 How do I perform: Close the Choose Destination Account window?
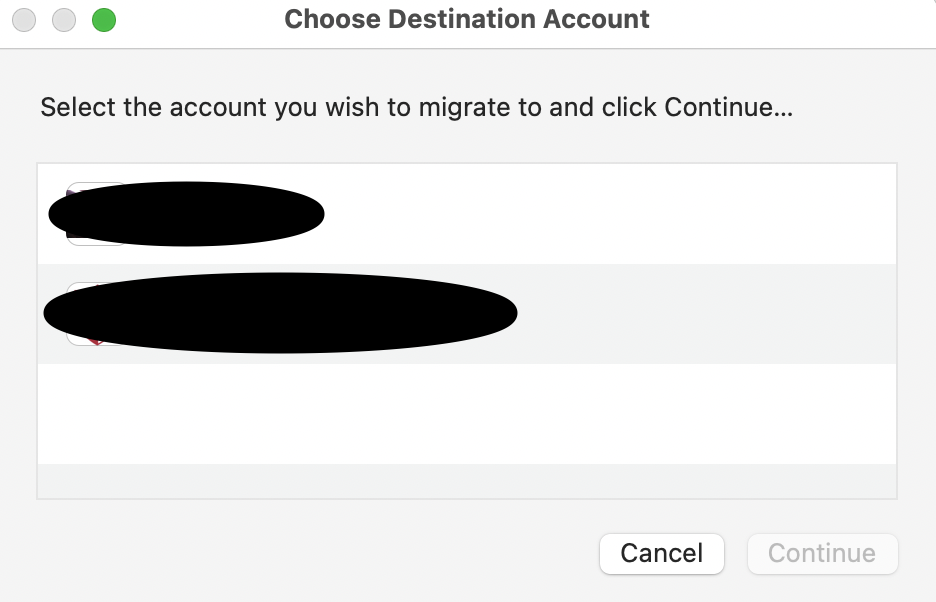pyautogui.click(x=24, y=20)
